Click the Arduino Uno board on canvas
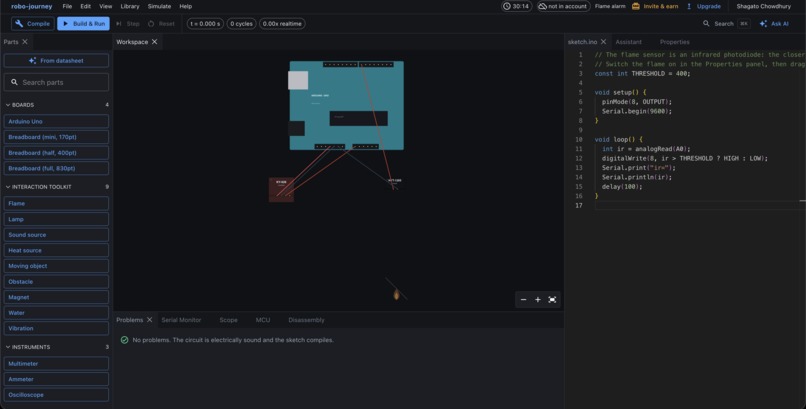 coord(346,105)
